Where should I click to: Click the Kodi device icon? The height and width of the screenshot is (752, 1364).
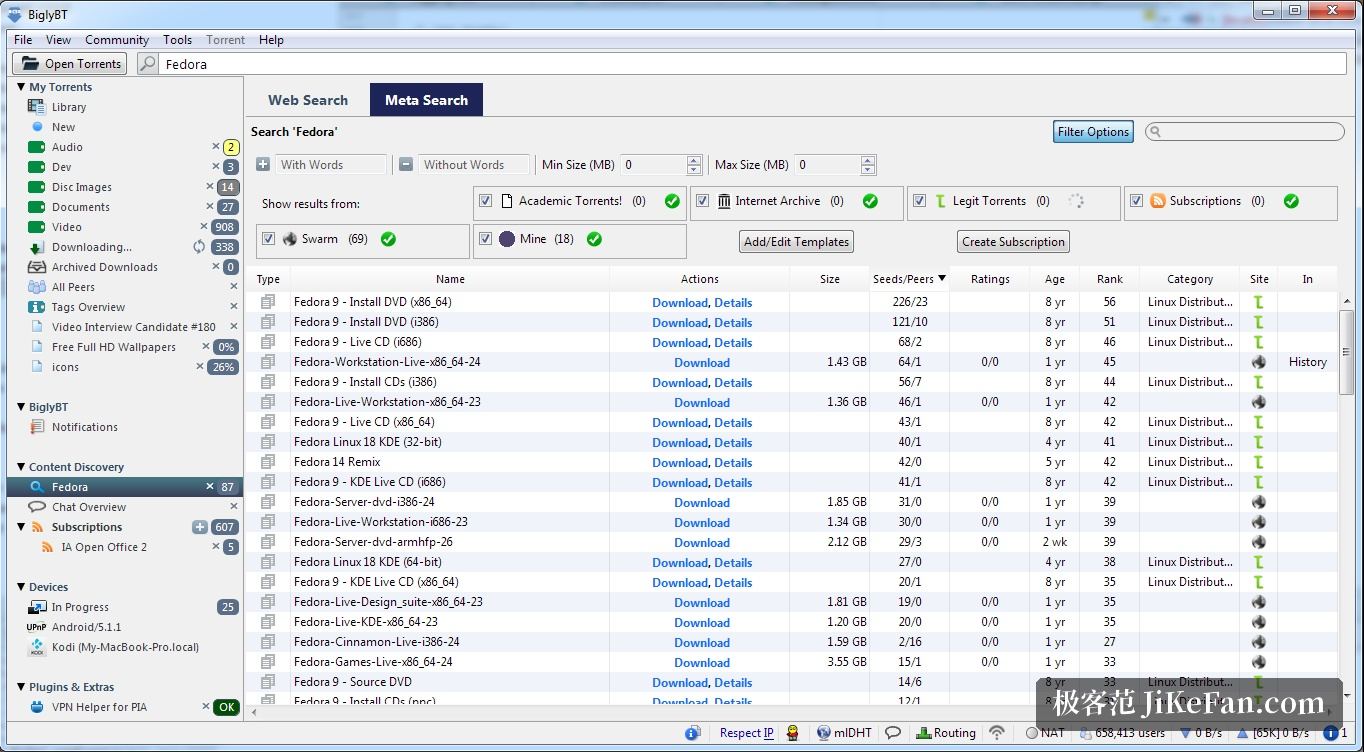pos(37,647)
